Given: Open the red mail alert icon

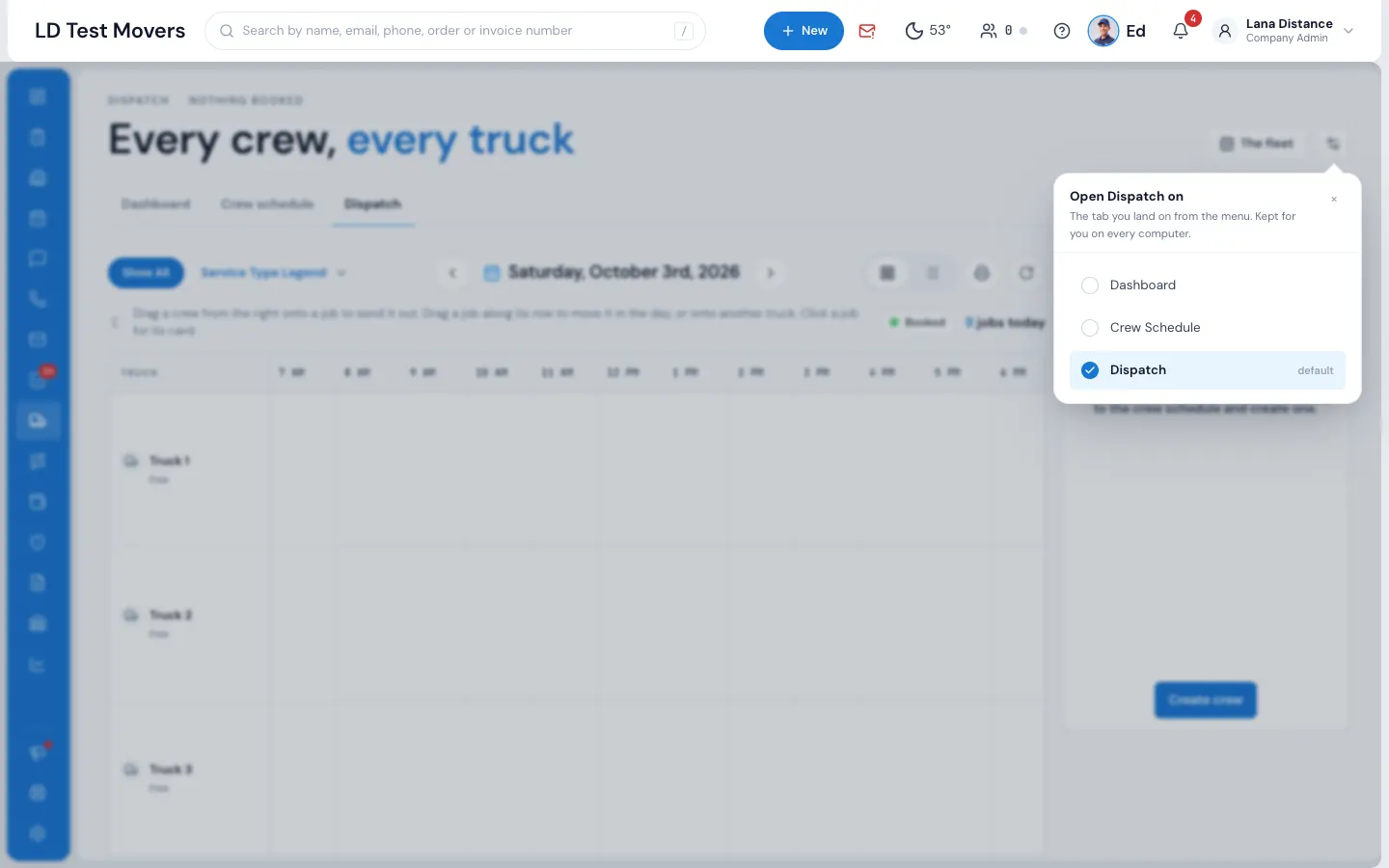Looking at the screenshot, I should coord(867,31).
